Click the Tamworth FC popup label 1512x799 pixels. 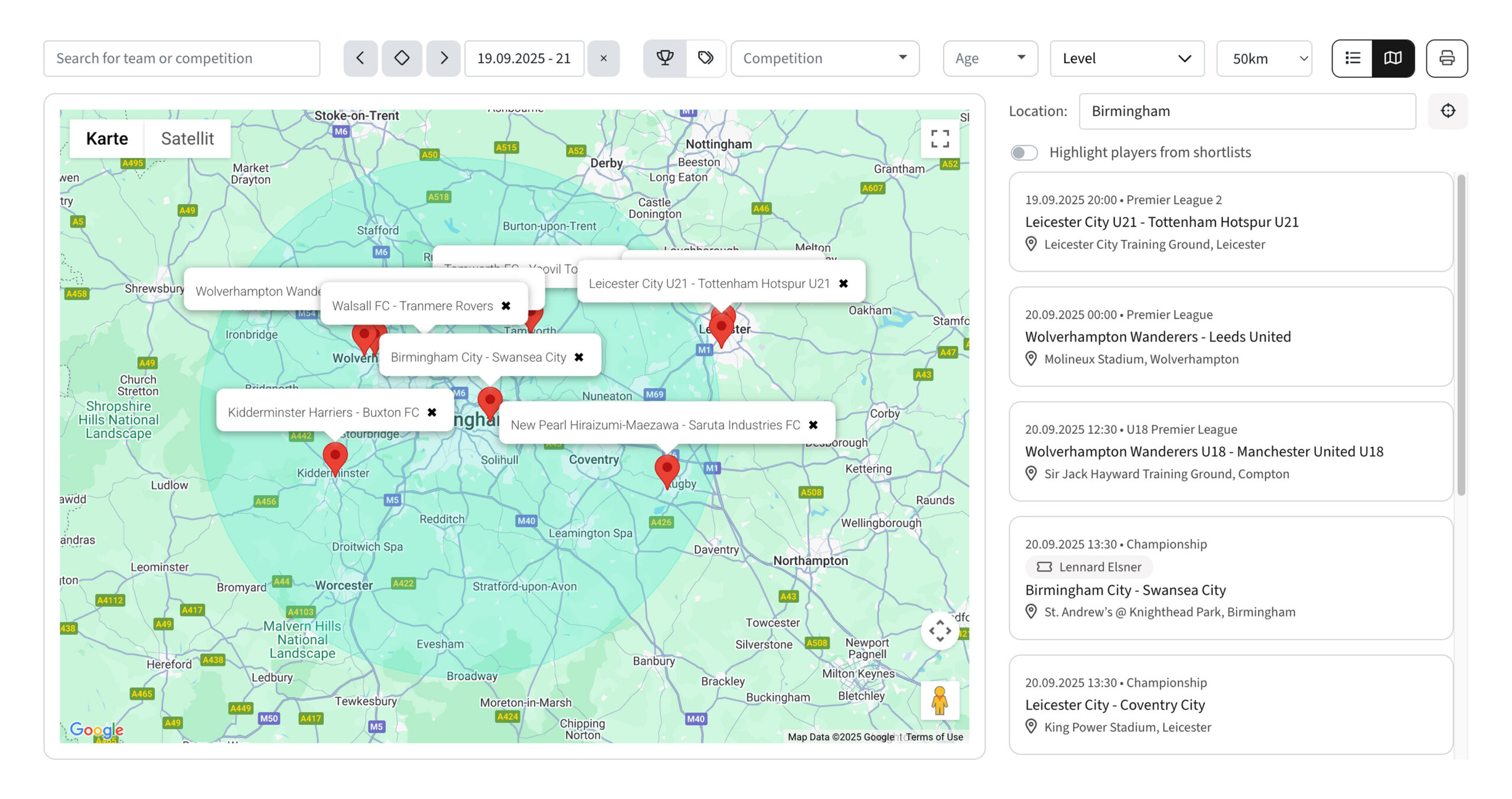coord(510,268)
